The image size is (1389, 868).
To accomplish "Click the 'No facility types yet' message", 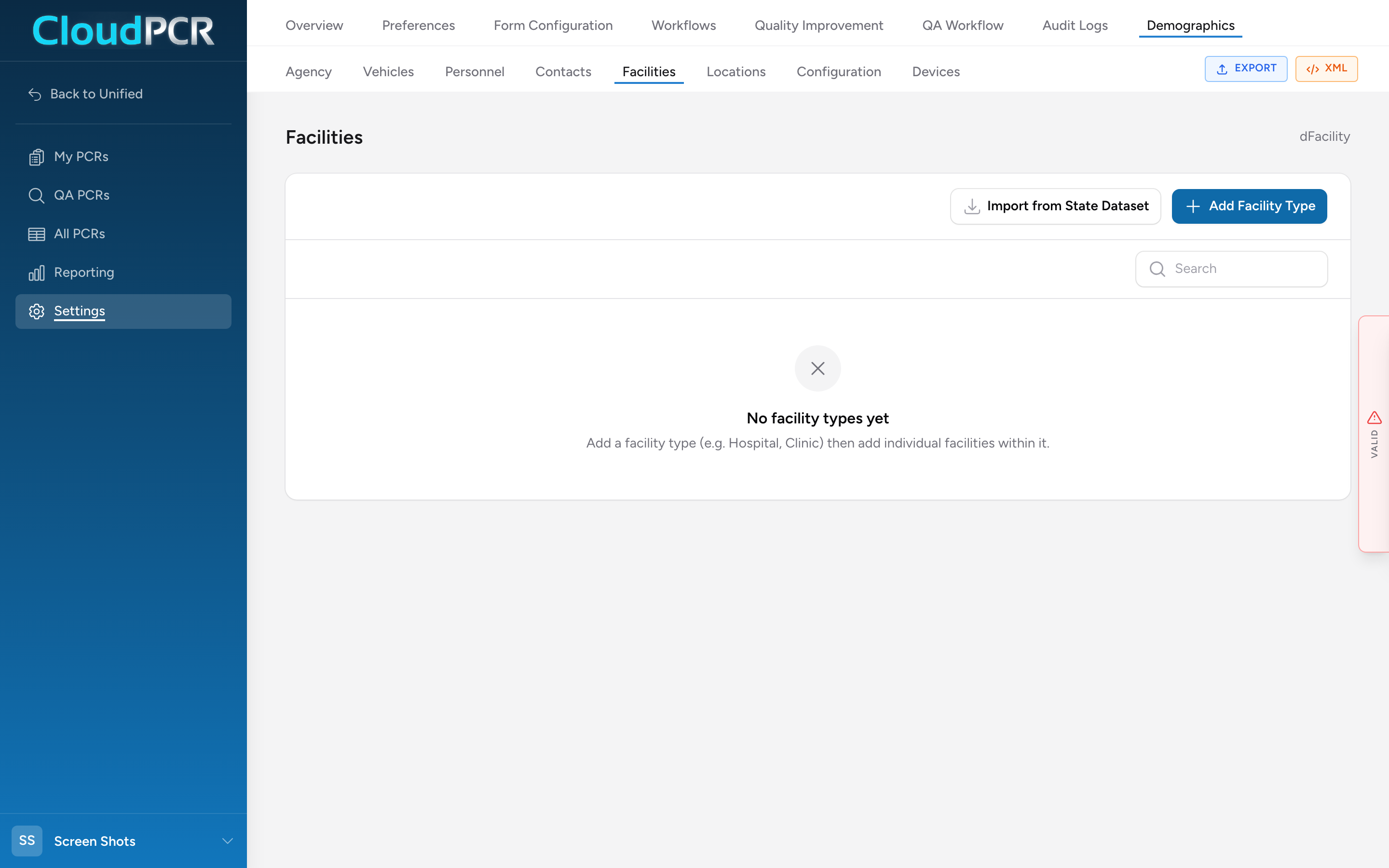I will (x=817, y=419).
